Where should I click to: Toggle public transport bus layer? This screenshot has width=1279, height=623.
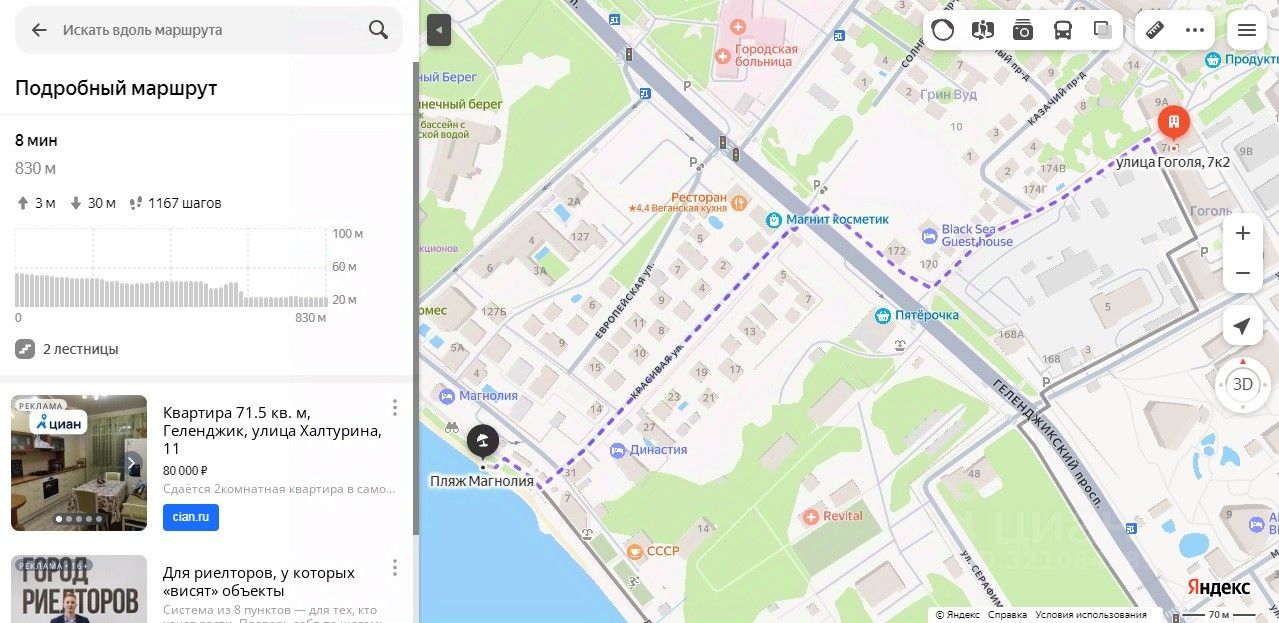coord(1063,30)
